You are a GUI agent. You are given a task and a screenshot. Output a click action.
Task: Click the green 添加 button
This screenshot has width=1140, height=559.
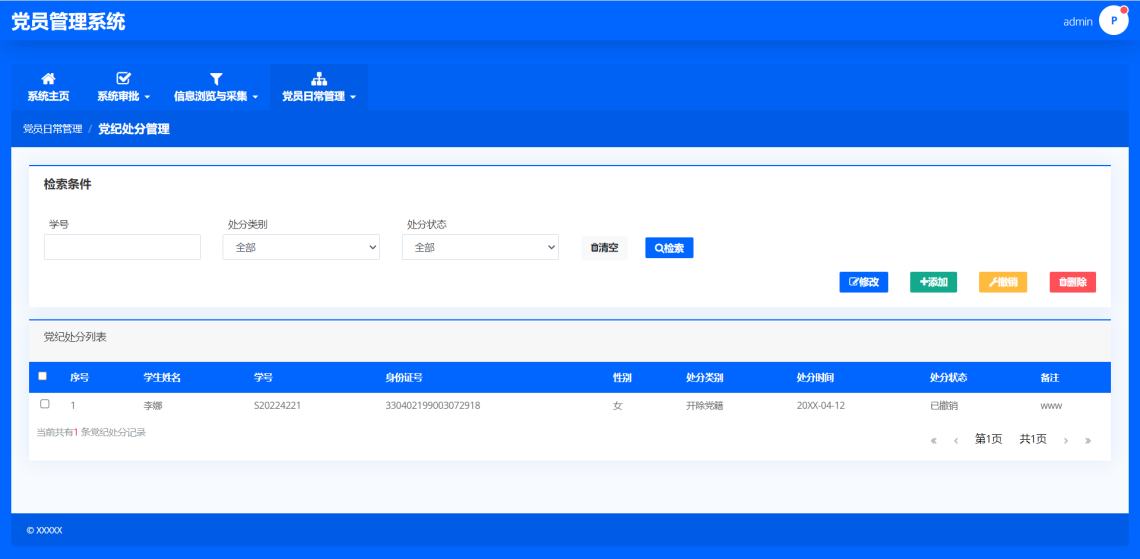point(934,282)
